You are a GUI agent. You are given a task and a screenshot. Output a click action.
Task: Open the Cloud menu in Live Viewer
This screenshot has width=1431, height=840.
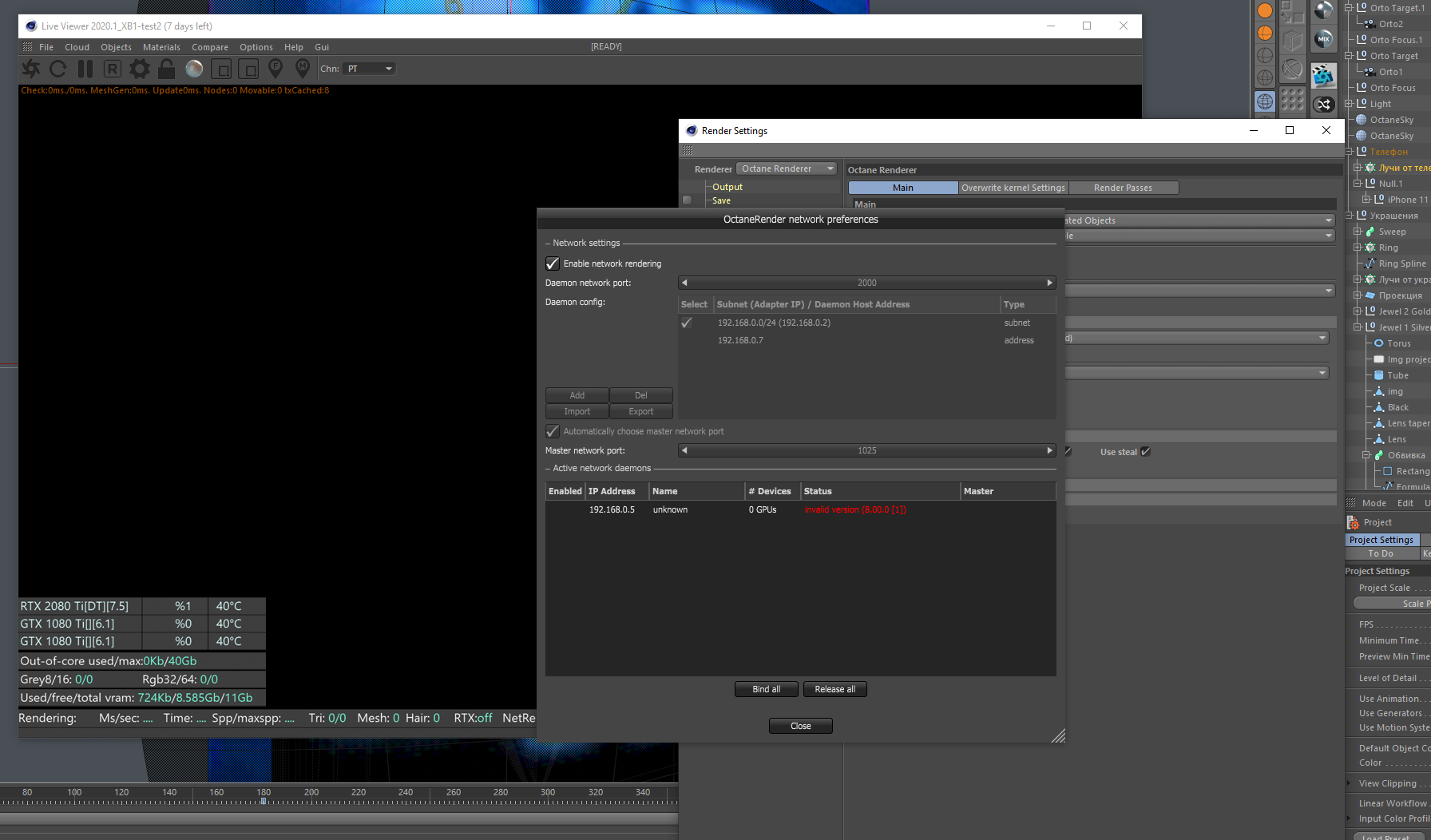77,47
